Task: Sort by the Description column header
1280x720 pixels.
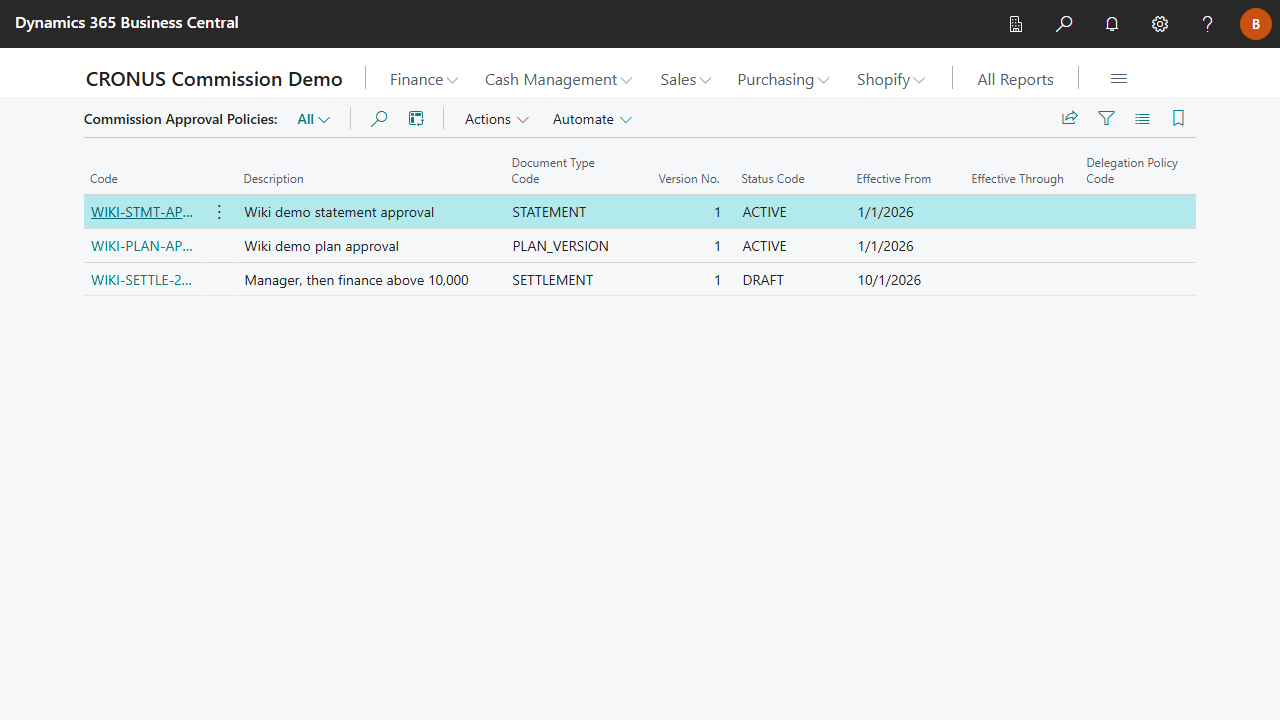Action: coord(273,179)
